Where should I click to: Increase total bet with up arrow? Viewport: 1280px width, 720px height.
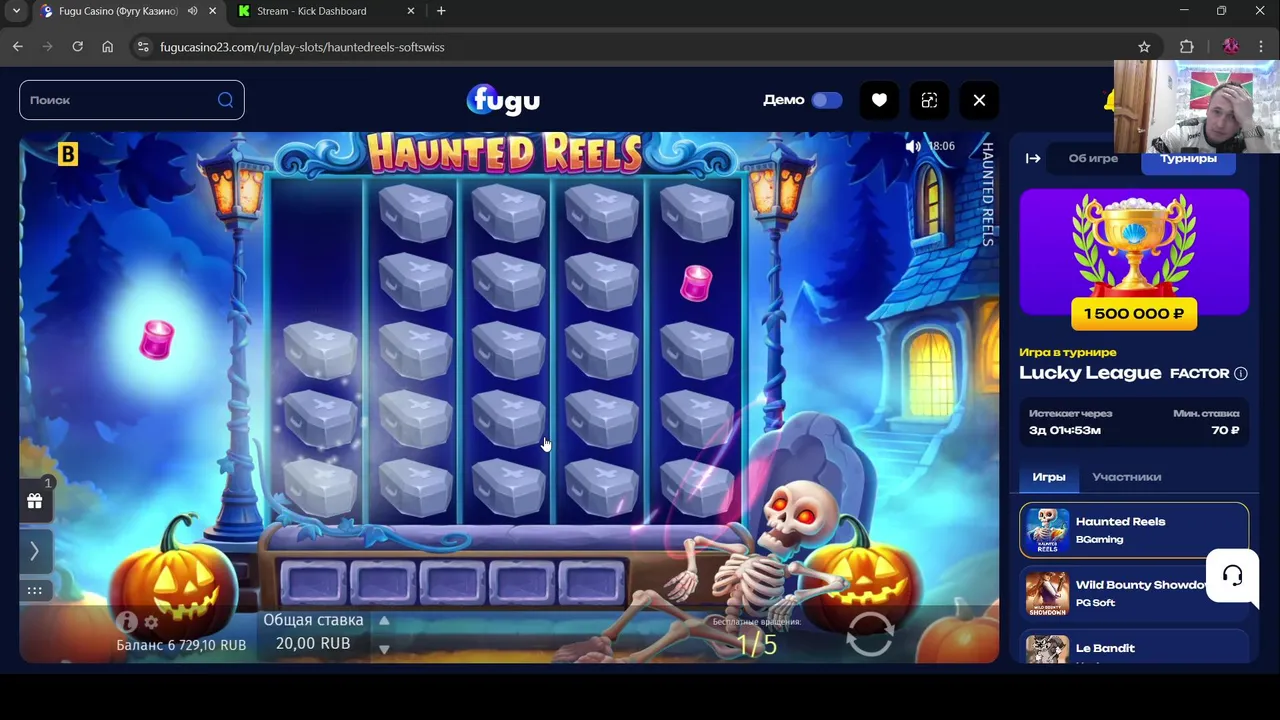(x=384, y=621)
